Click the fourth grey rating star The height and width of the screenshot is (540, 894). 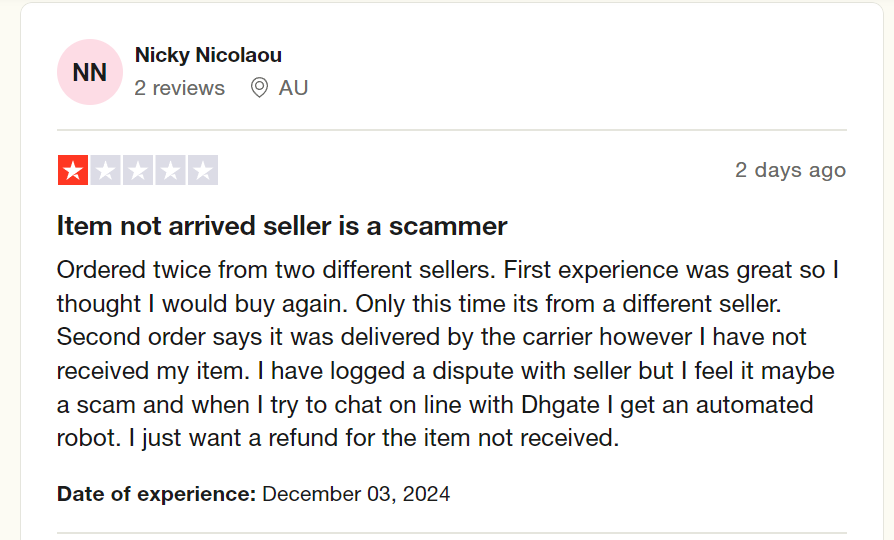pyautogui.click(x=171, y=171)
